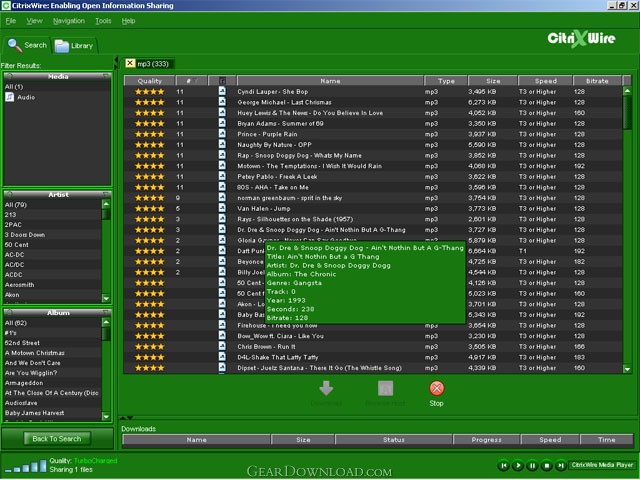Click file icon for George Michael - Last Chrismas
The width and height of the screenshot is (640, 480).
tap(222, 102)
